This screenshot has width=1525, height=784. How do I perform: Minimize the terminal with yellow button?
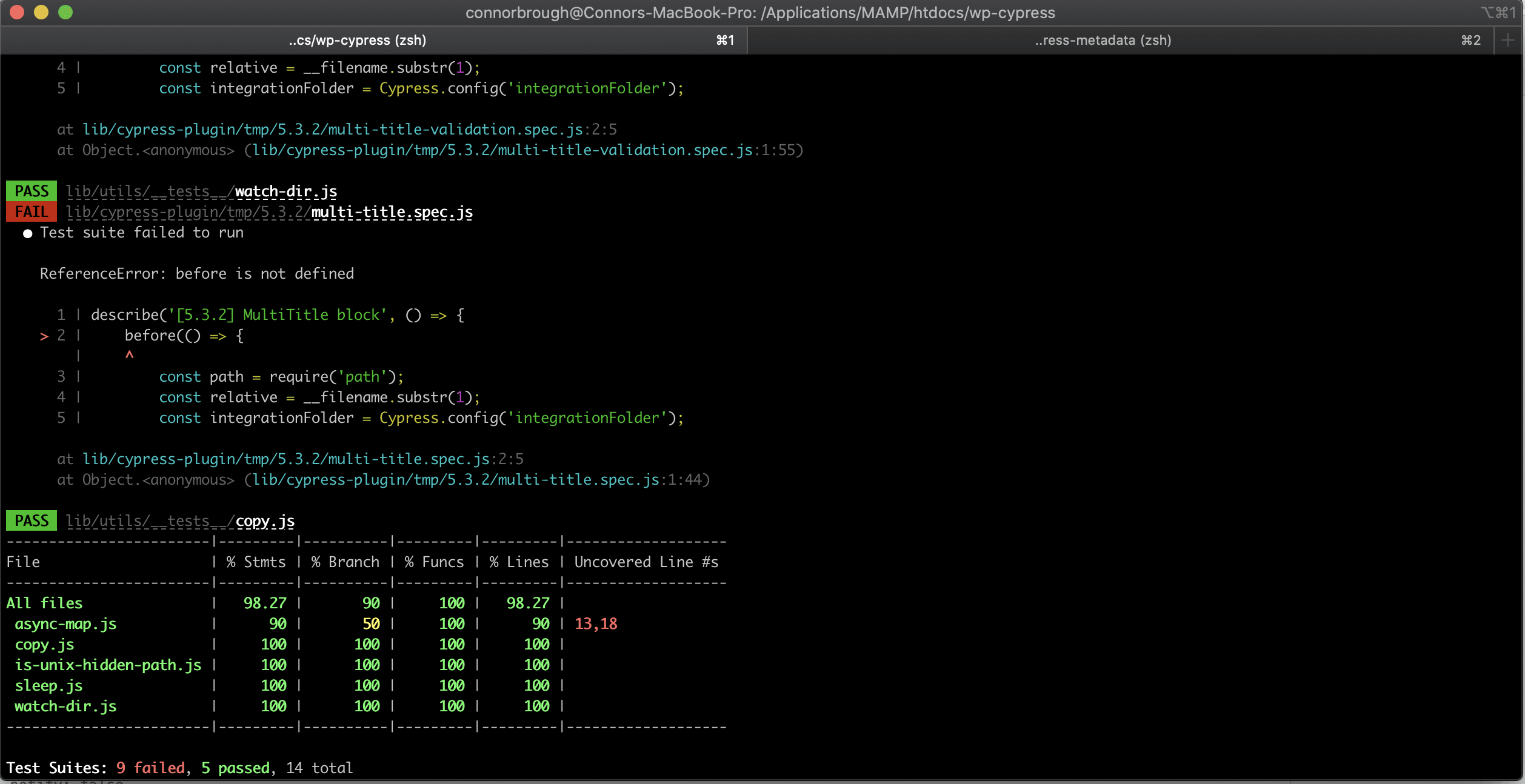(x=41, y=12)
